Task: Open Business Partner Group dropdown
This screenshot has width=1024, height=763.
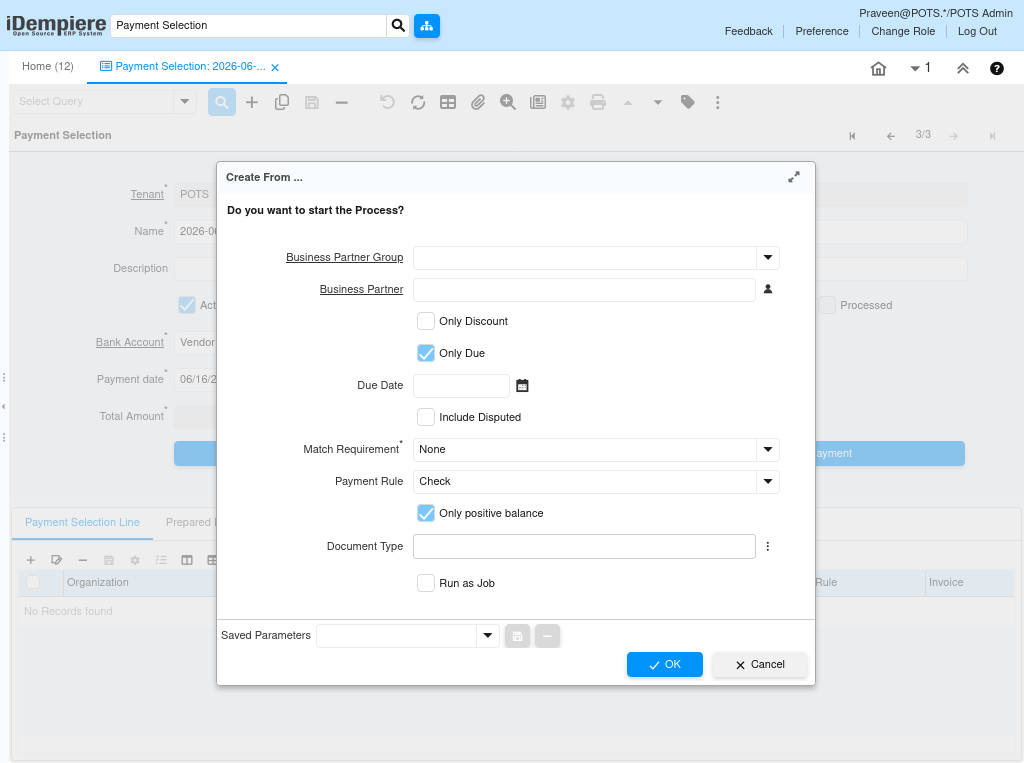Action: tap(768, 258)
